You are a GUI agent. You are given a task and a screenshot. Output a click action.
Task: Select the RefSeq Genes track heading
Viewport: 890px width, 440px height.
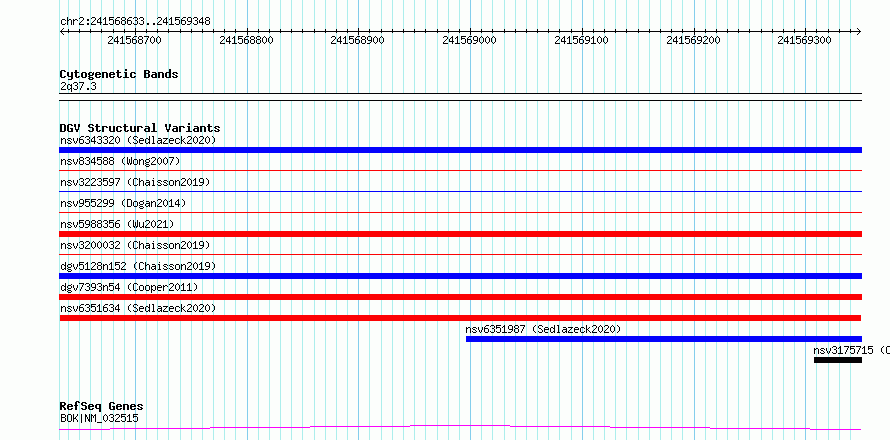coord(102,407)
